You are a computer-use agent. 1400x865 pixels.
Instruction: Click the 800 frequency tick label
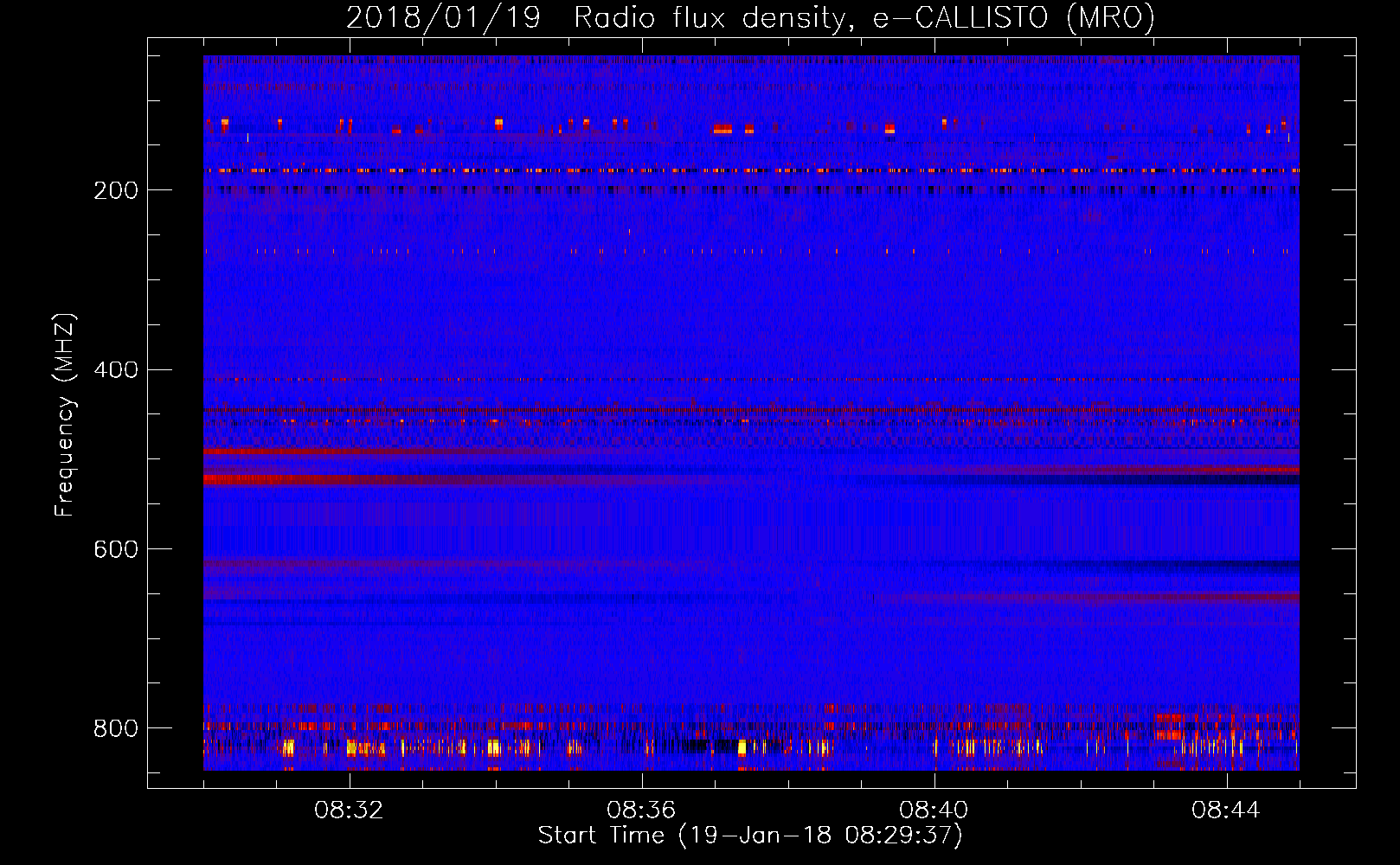(116, 728)
